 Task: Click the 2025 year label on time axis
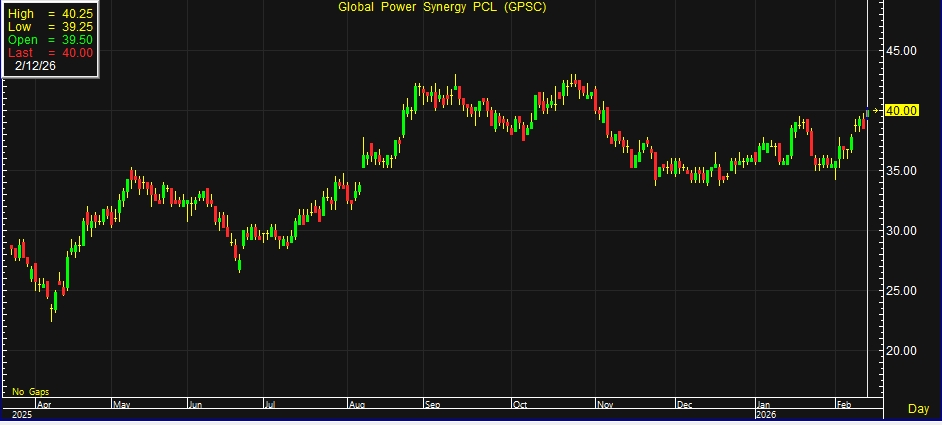click(x=22, y=412)
